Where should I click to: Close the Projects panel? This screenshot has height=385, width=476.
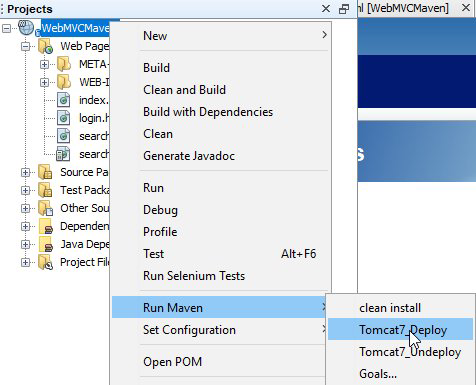click(326, 9)
